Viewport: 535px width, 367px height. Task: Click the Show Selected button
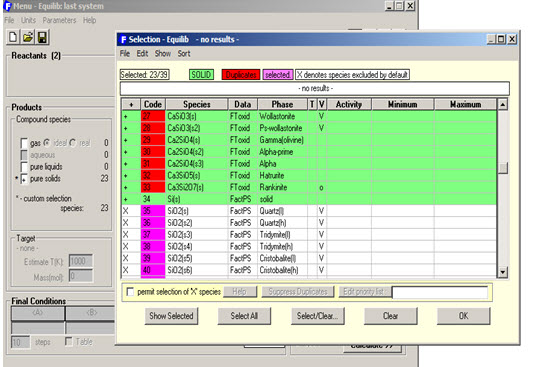pyautogui.click(x=171, y=316)
